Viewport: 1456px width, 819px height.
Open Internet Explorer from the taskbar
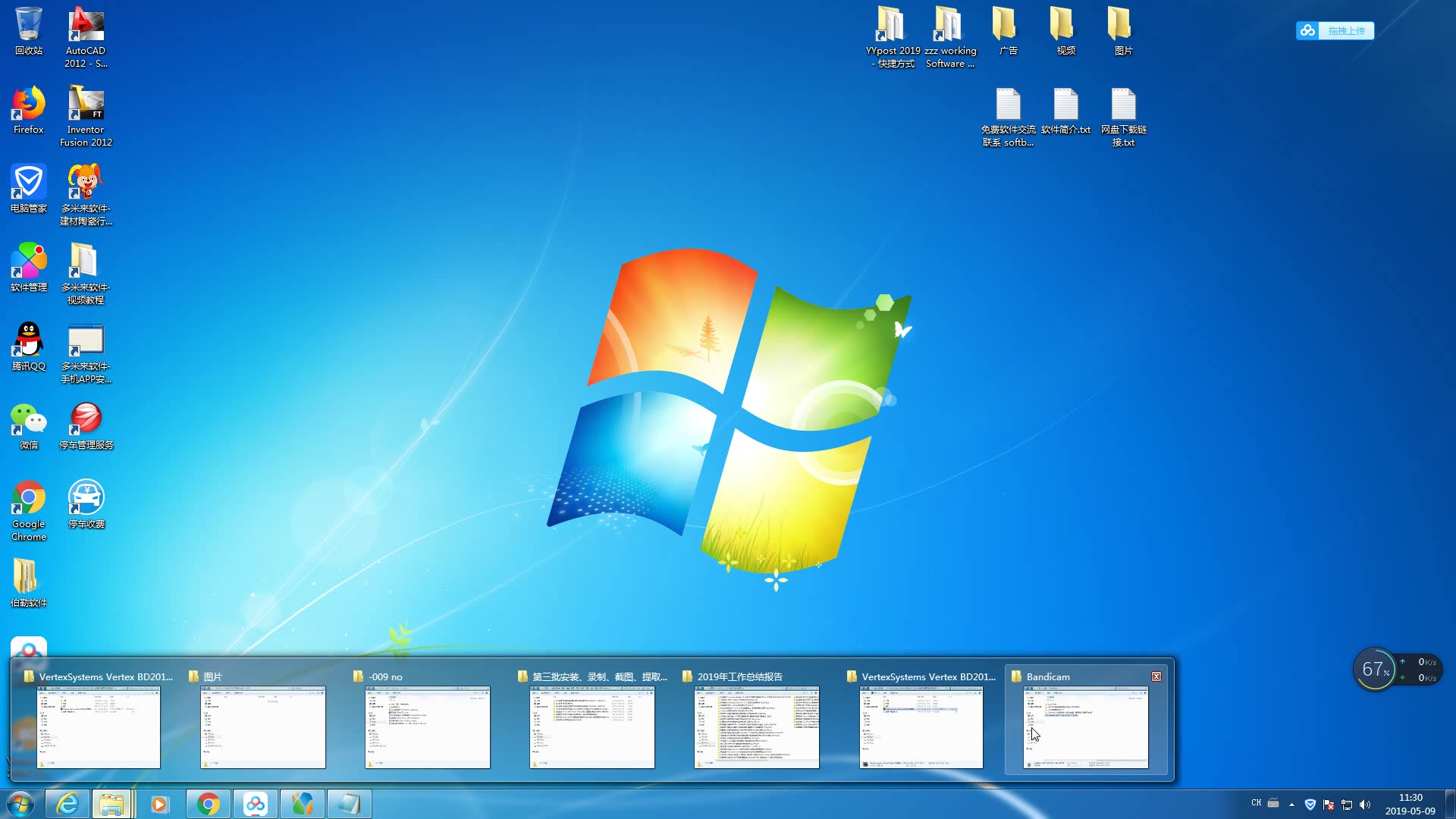(67, 804)
